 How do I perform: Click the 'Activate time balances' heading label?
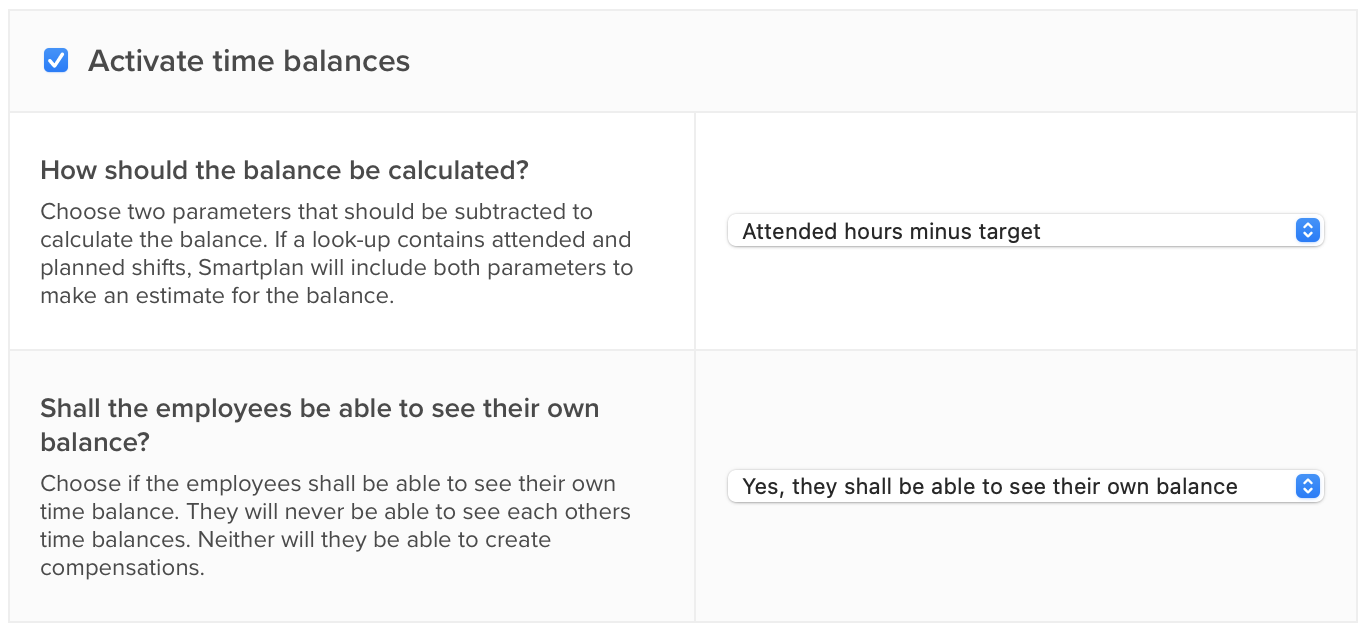[x=248, y=60]
